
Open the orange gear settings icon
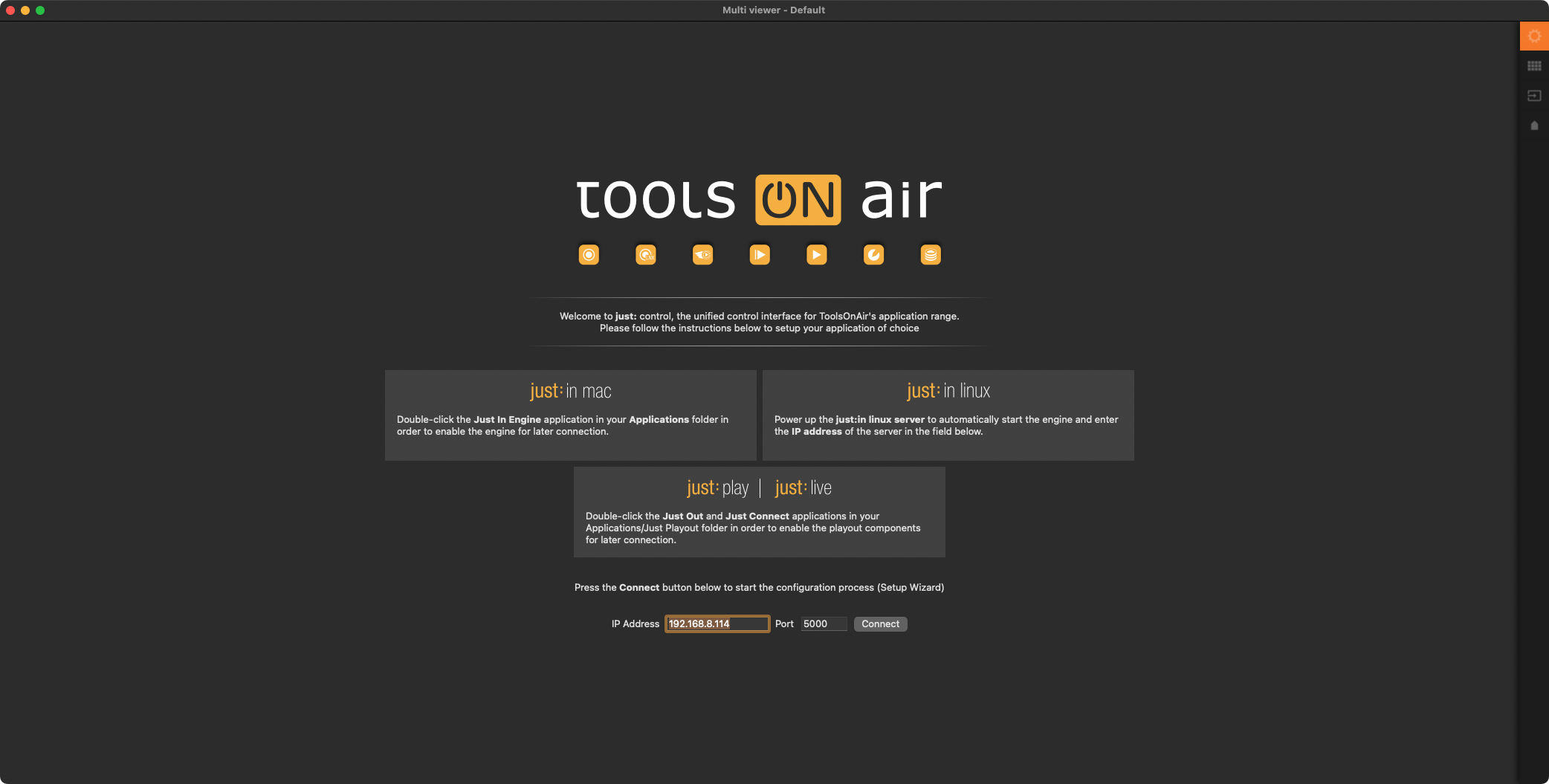tap(1534, 36)
